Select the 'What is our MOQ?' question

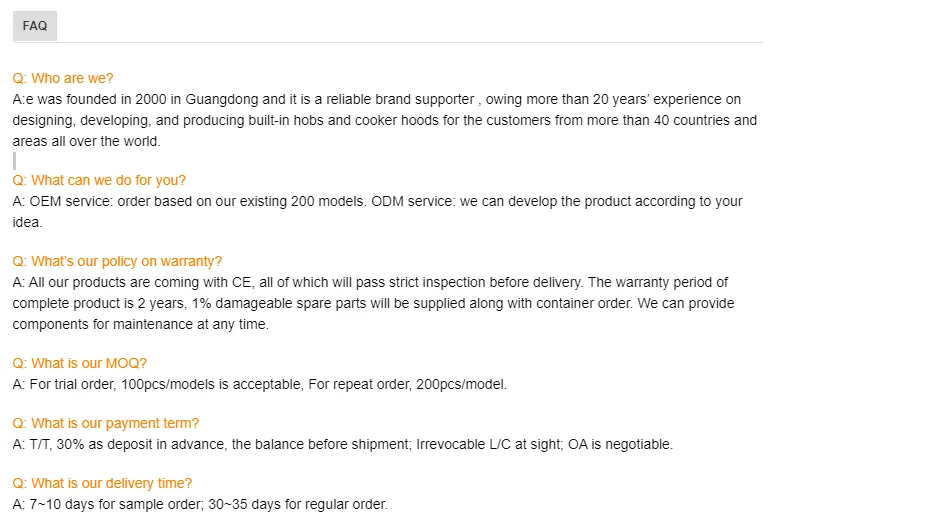[x=82, y=363]
